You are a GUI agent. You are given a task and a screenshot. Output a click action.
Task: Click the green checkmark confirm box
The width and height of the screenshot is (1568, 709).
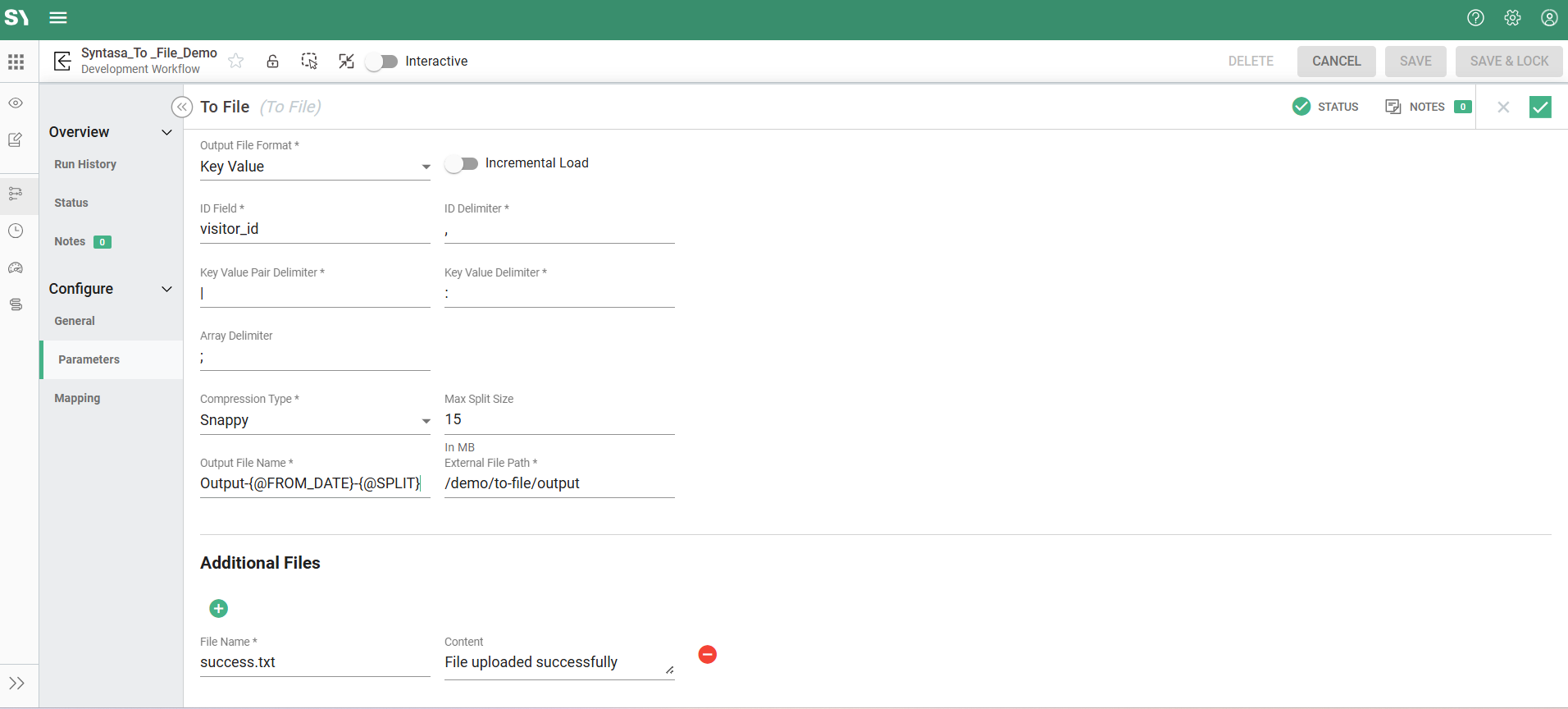coord(1540,107)
